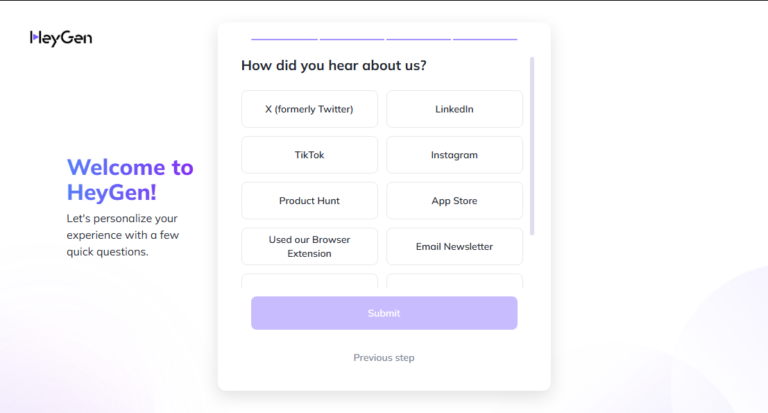Viewport: 768px width, 413px height.
Task: Select the Instagram option
Action: pos(454,155)
